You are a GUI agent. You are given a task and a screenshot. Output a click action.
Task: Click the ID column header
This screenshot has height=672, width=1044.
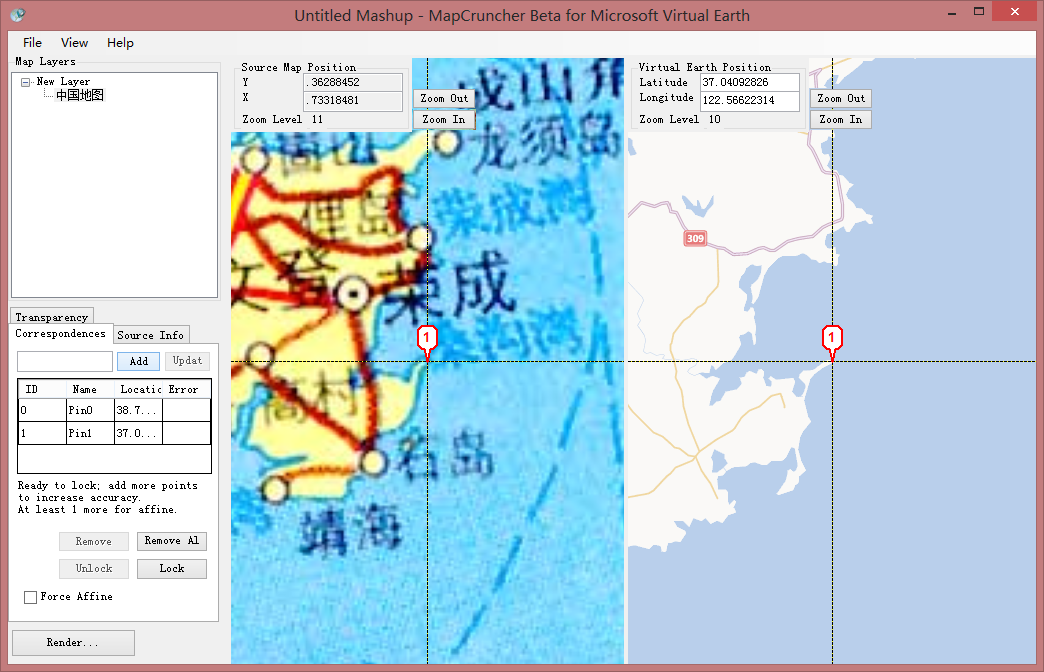coord(43,390)
